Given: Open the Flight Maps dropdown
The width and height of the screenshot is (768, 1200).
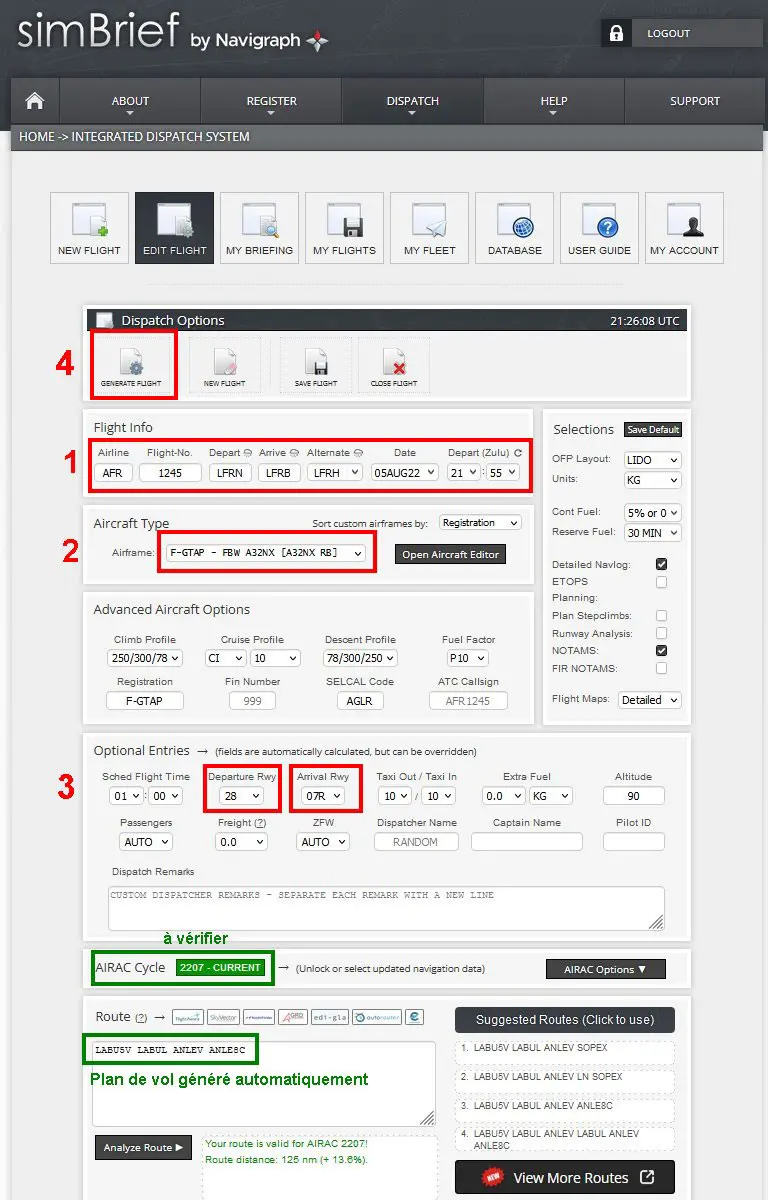Looking at the screenshot, I should click(x=649, y=700).
